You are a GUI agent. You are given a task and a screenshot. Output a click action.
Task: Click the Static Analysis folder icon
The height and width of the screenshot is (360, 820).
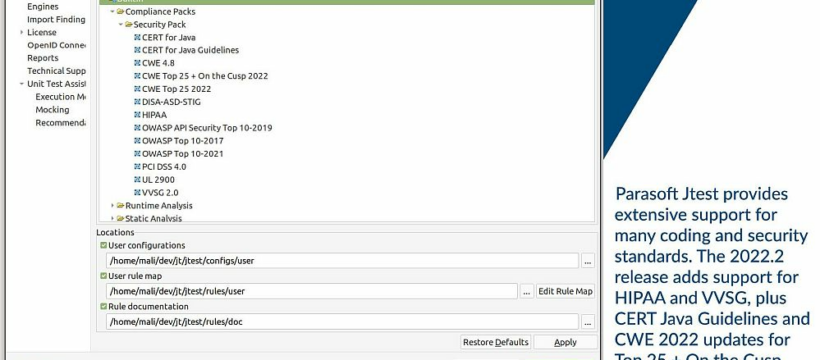(x=120, y=218)
